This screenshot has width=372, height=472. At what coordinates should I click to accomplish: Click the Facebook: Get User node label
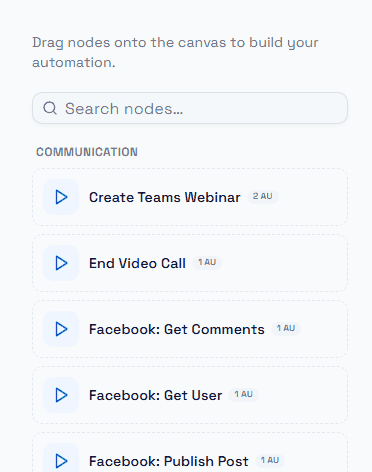click(x=155, y=395)
